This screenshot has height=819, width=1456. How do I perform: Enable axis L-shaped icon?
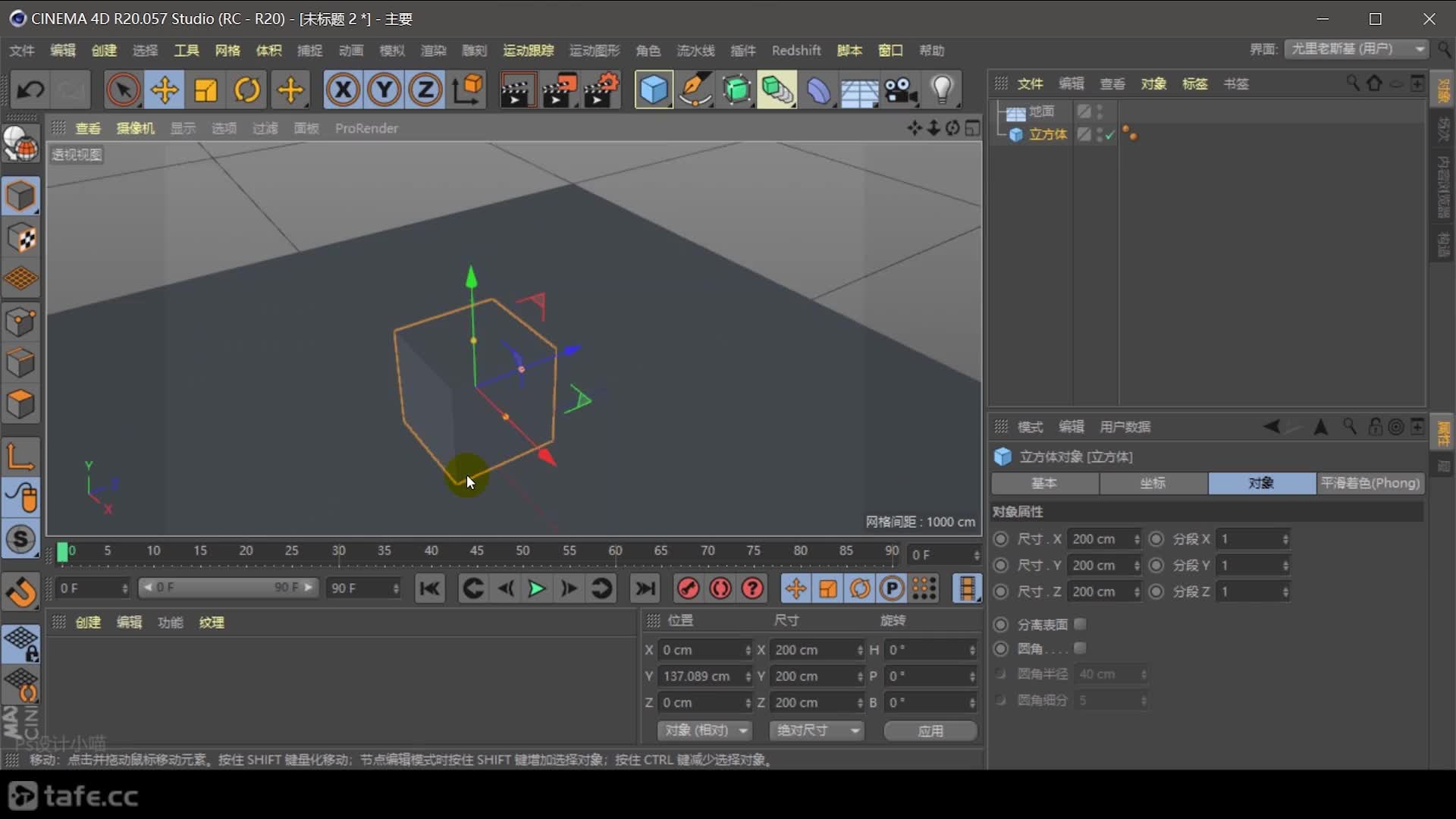[20, 457]
